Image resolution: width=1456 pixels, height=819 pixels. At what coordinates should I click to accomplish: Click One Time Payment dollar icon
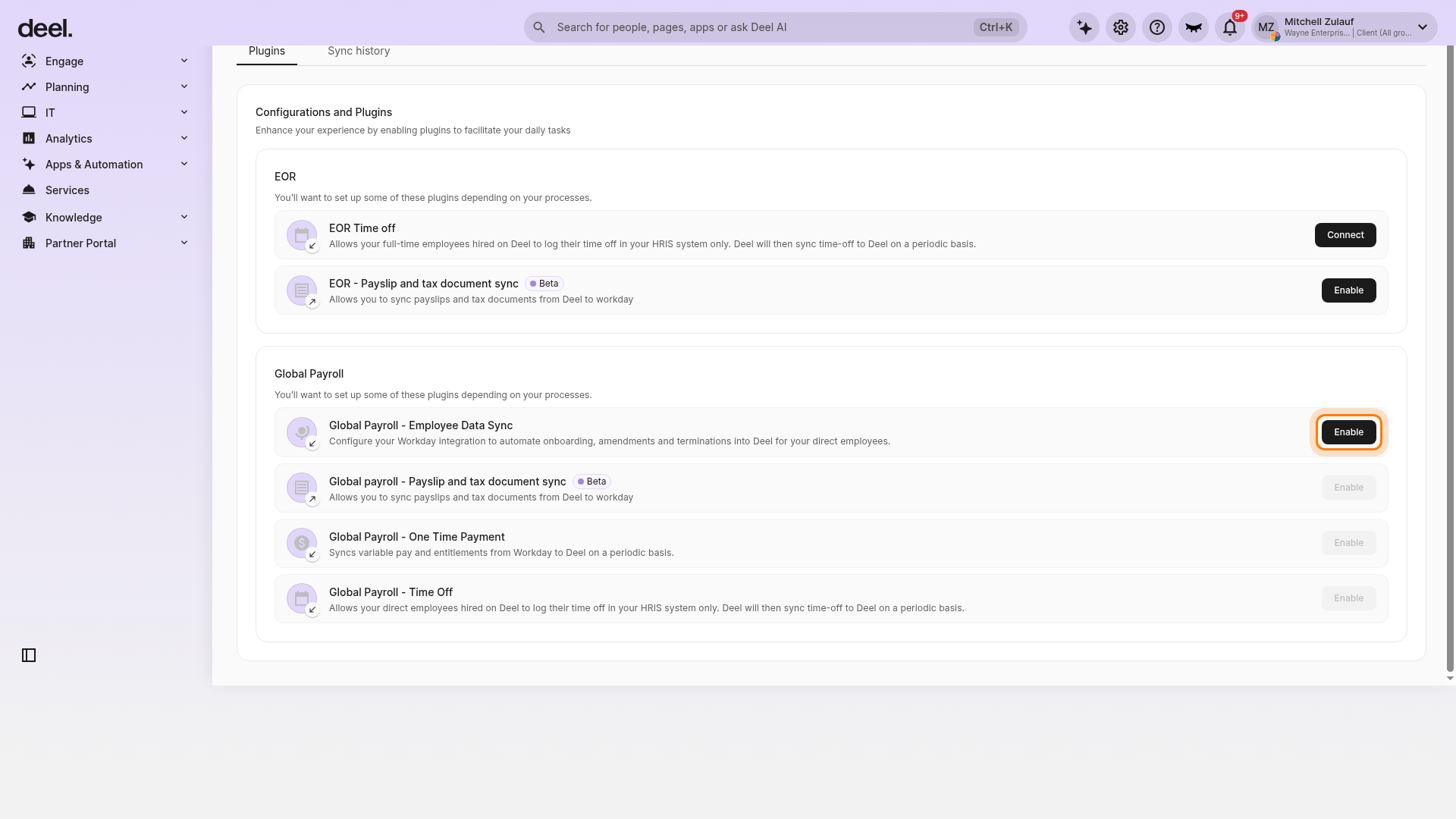(302, 543)
